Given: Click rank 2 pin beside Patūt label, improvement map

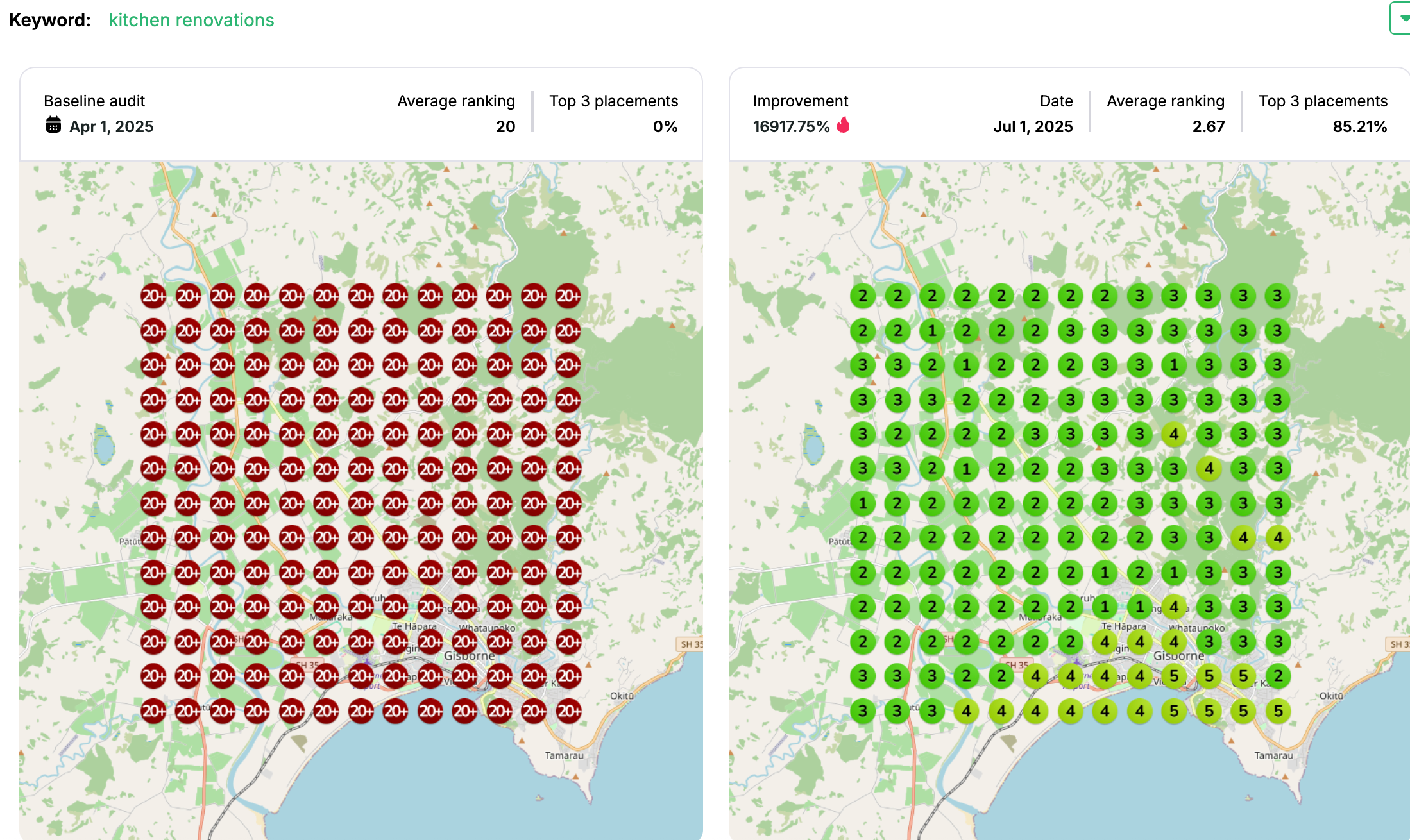Looking at the screenshot, I should (x=863, y=537).
